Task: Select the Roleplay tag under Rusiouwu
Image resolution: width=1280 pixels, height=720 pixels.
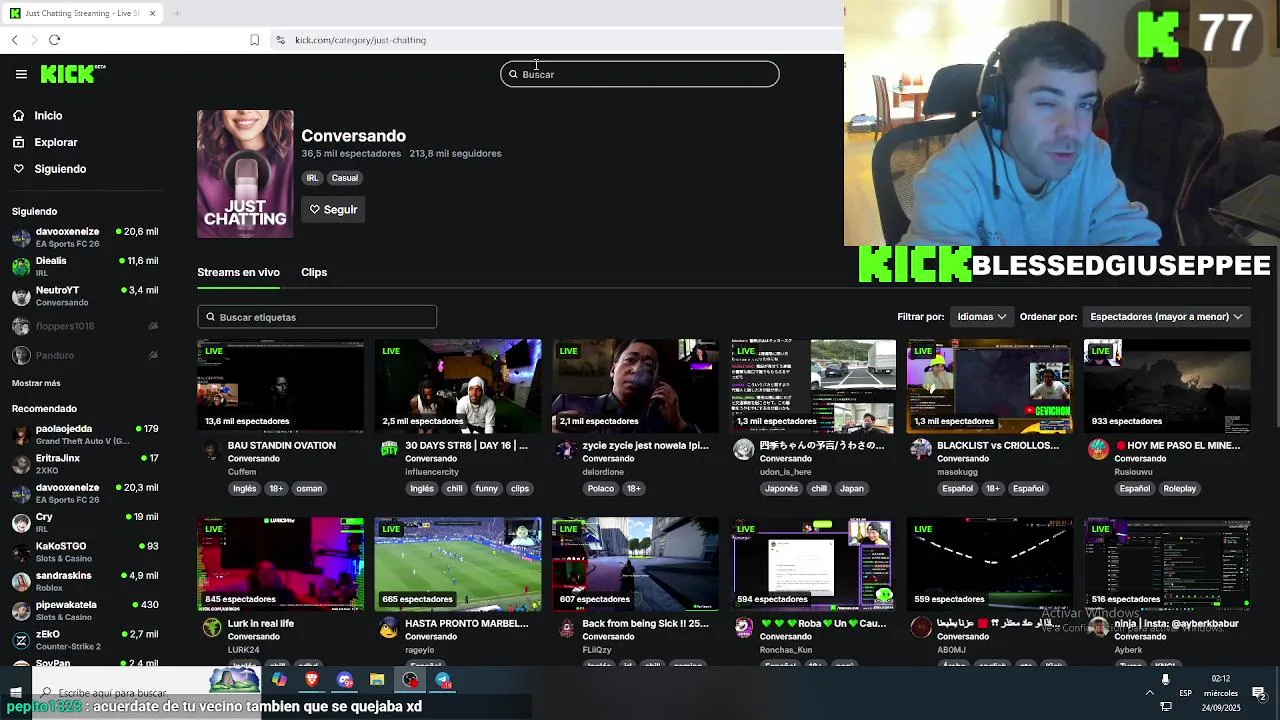Action: pyautogui.click(x=1180, y=489)
